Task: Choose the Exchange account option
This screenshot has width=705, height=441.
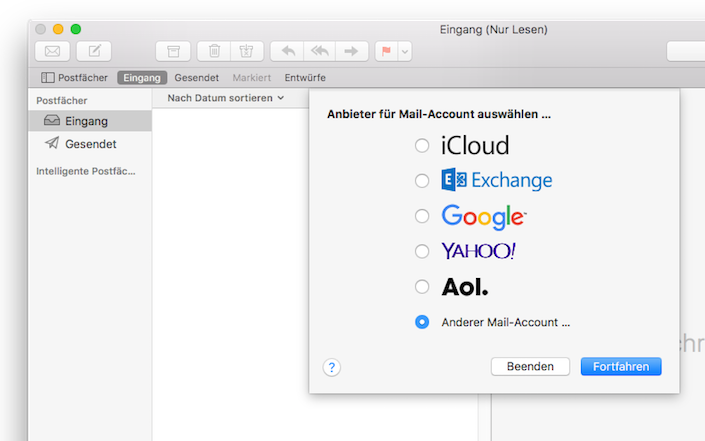Action: coord(422,181)
